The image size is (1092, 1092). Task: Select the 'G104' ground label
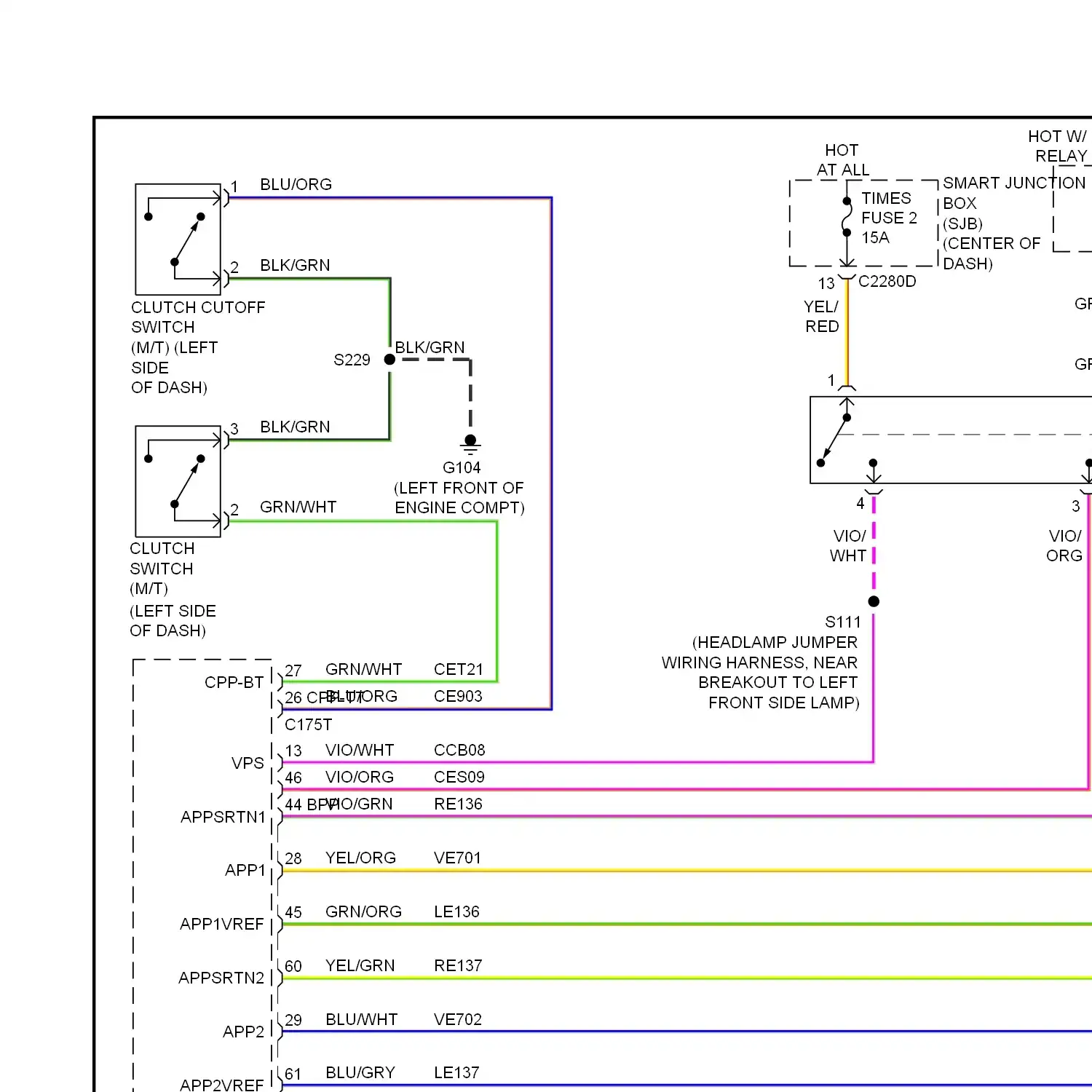[462, 467]
